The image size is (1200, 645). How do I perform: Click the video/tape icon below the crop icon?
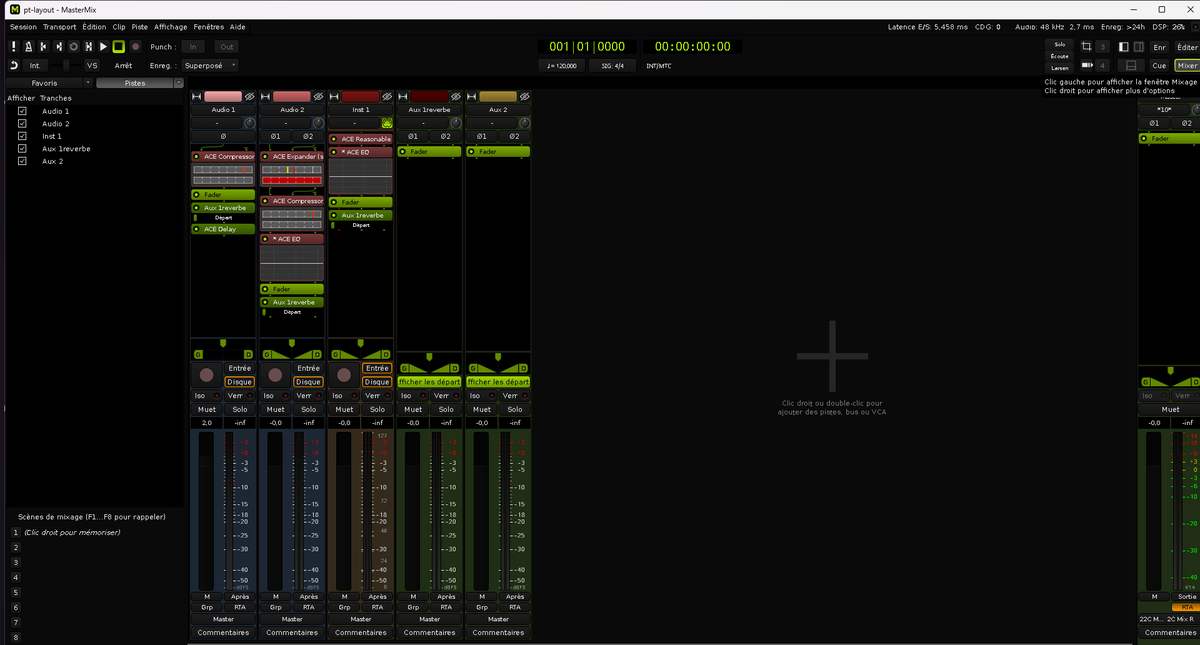pyautogui.click(x=1087, y=65)
